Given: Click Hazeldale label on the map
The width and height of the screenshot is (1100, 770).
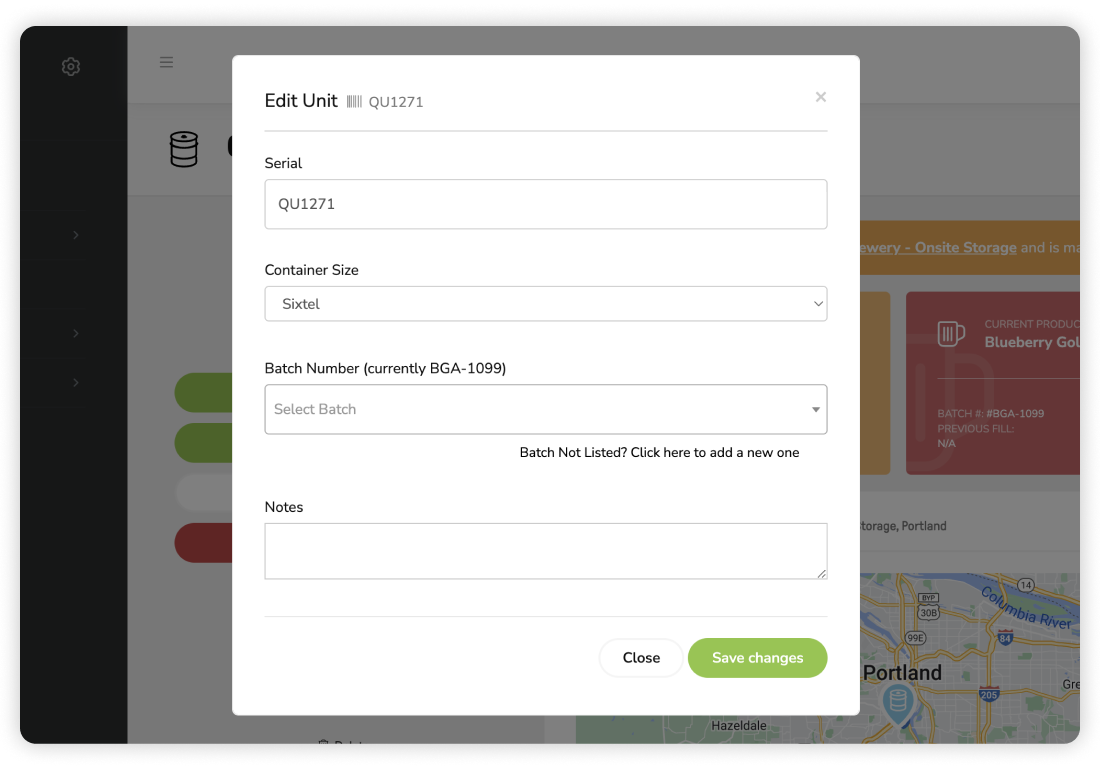Looking at the screenshot, I should tap(739, 726).
